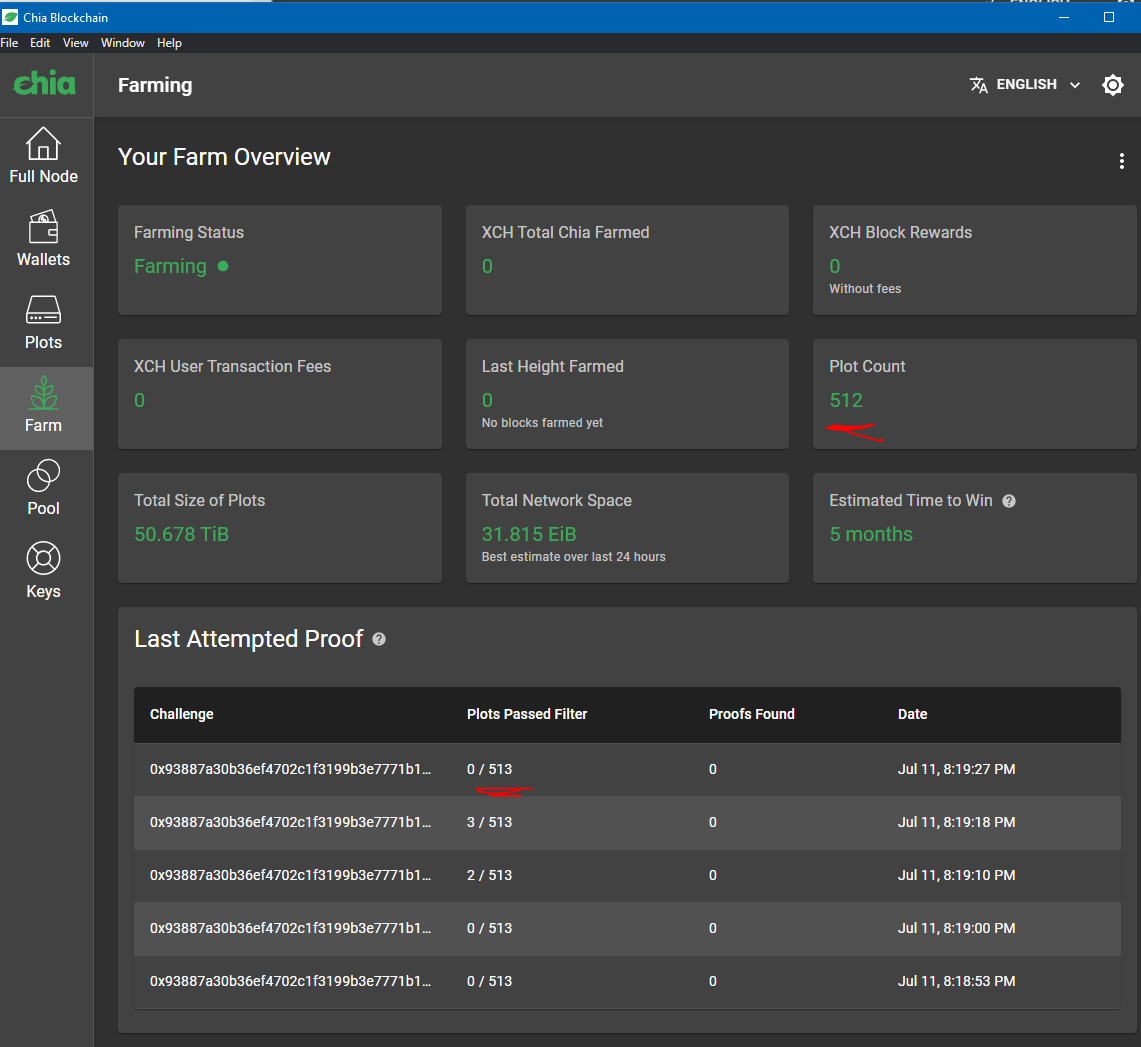
Task: Click 'Without fees' caption
Action: pyautogui.click(x=865, y=289)
